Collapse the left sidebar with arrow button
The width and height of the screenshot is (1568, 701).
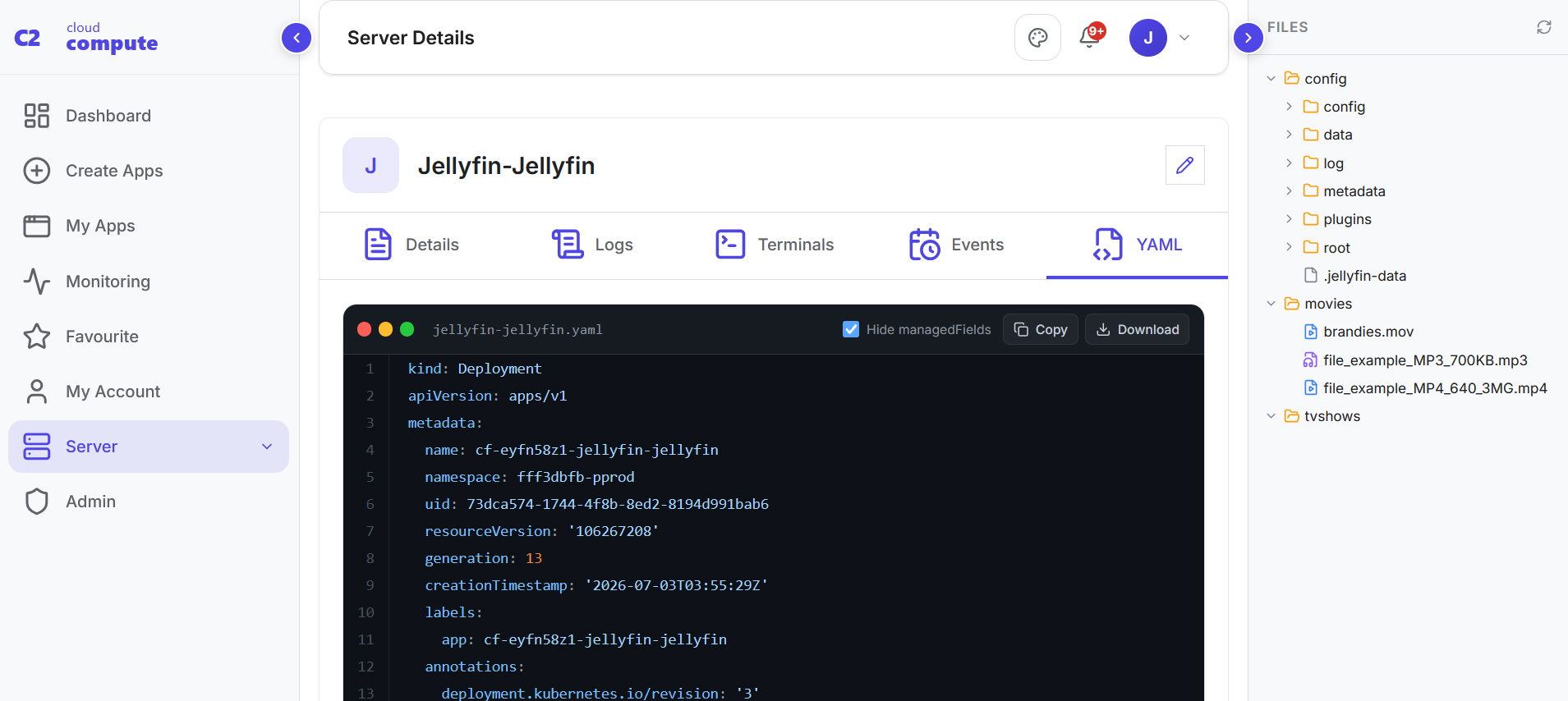coord(297,38)
